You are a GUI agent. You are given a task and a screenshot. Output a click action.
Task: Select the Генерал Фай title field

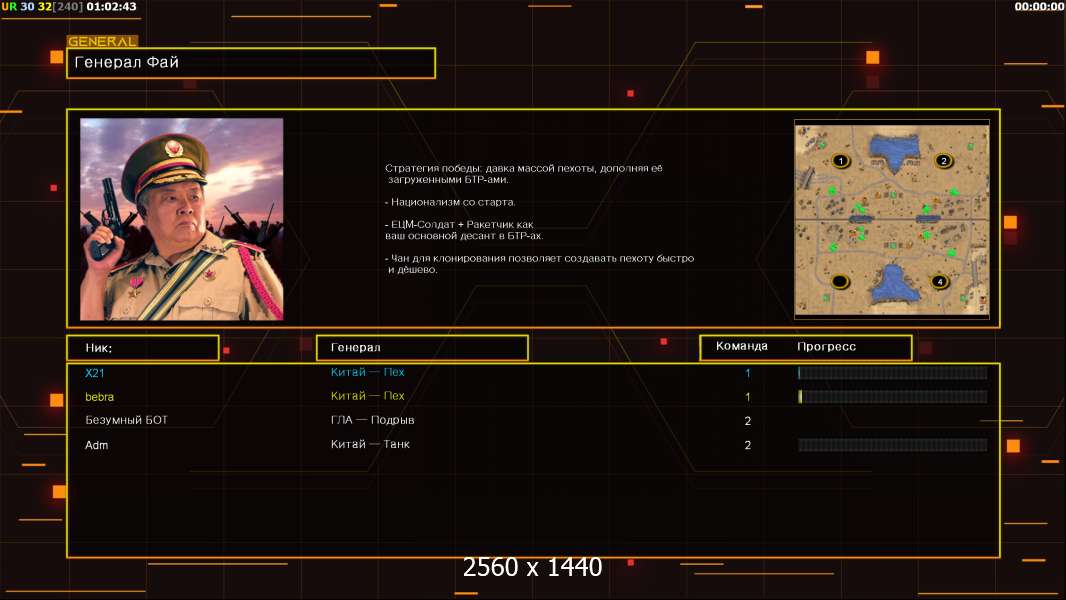point(250,63)
